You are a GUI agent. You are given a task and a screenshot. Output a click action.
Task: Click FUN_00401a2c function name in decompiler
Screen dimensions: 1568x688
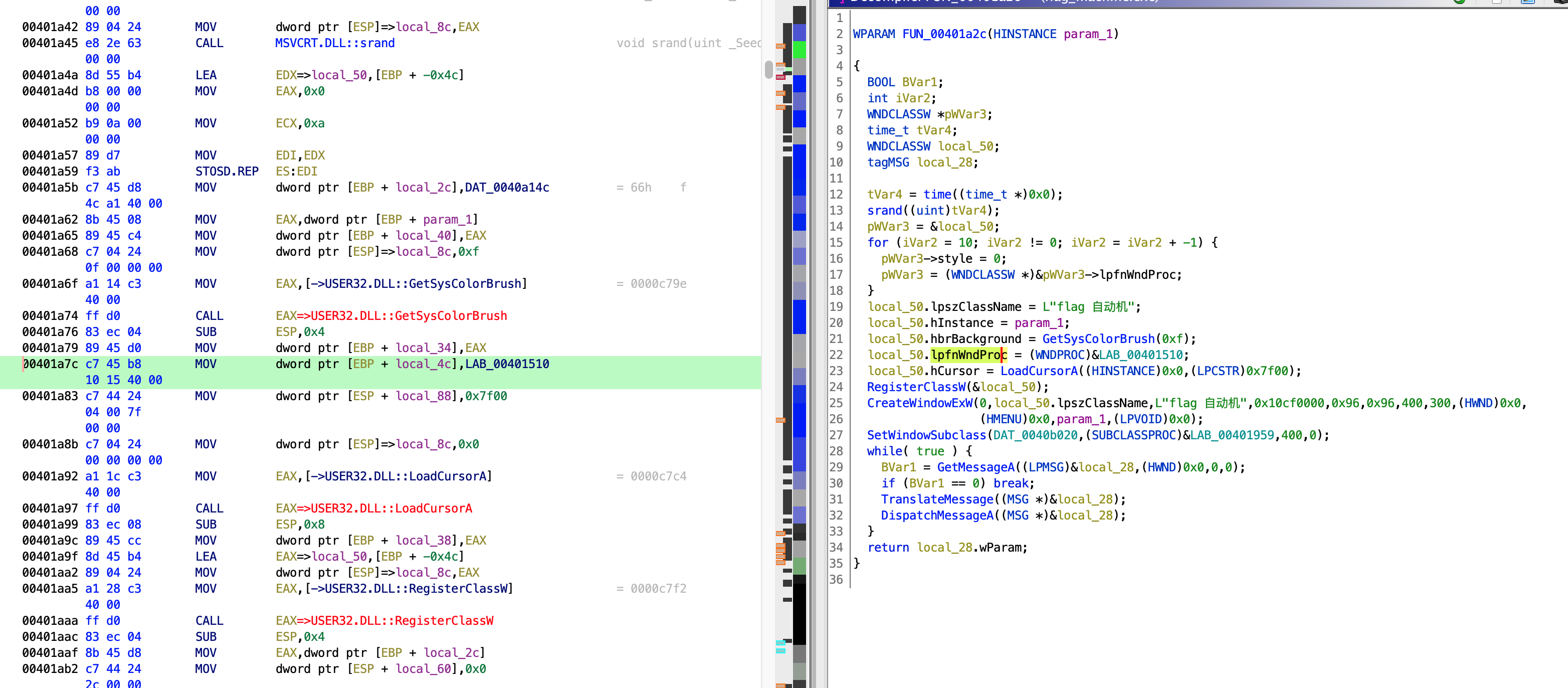(945, 34)
